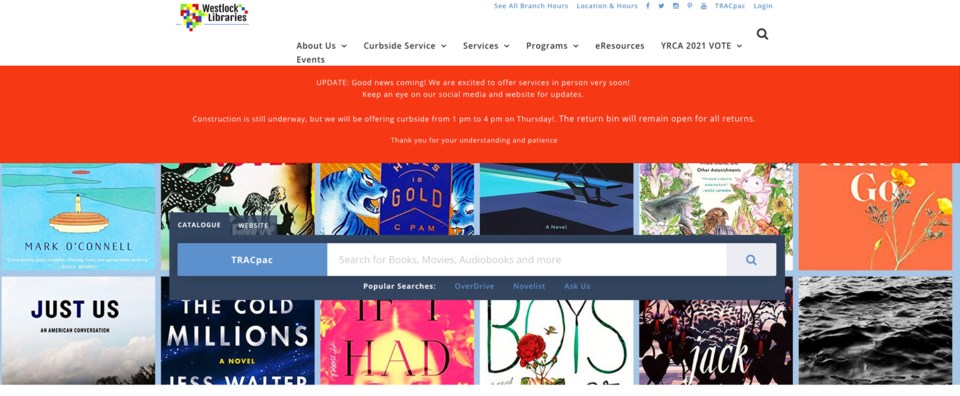Switch to the Catalogue search tab
Viewport: 960px width, 396px height.
199,225
